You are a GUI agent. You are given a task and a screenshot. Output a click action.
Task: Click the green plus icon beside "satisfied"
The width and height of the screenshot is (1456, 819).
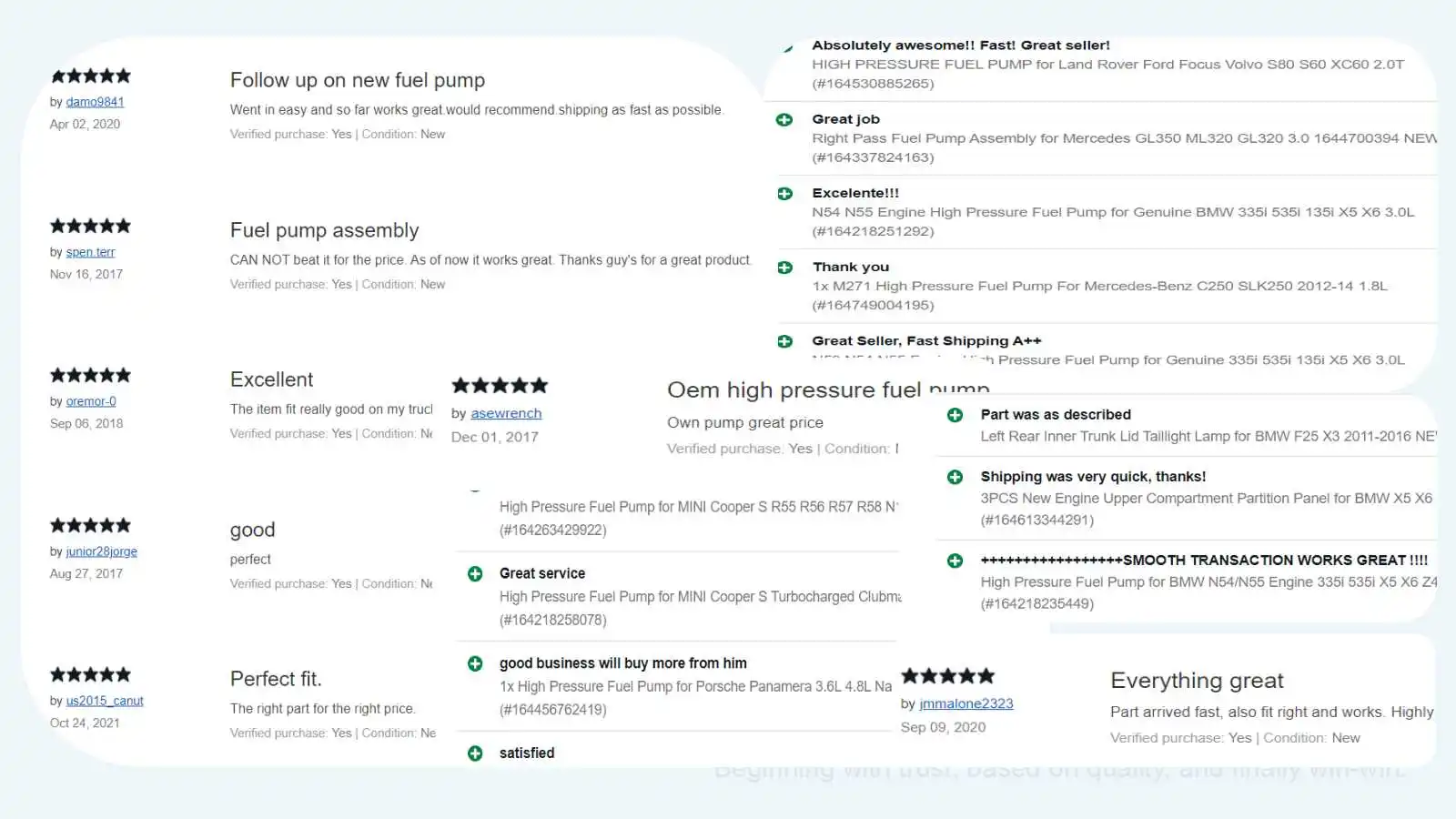[475, 753]
